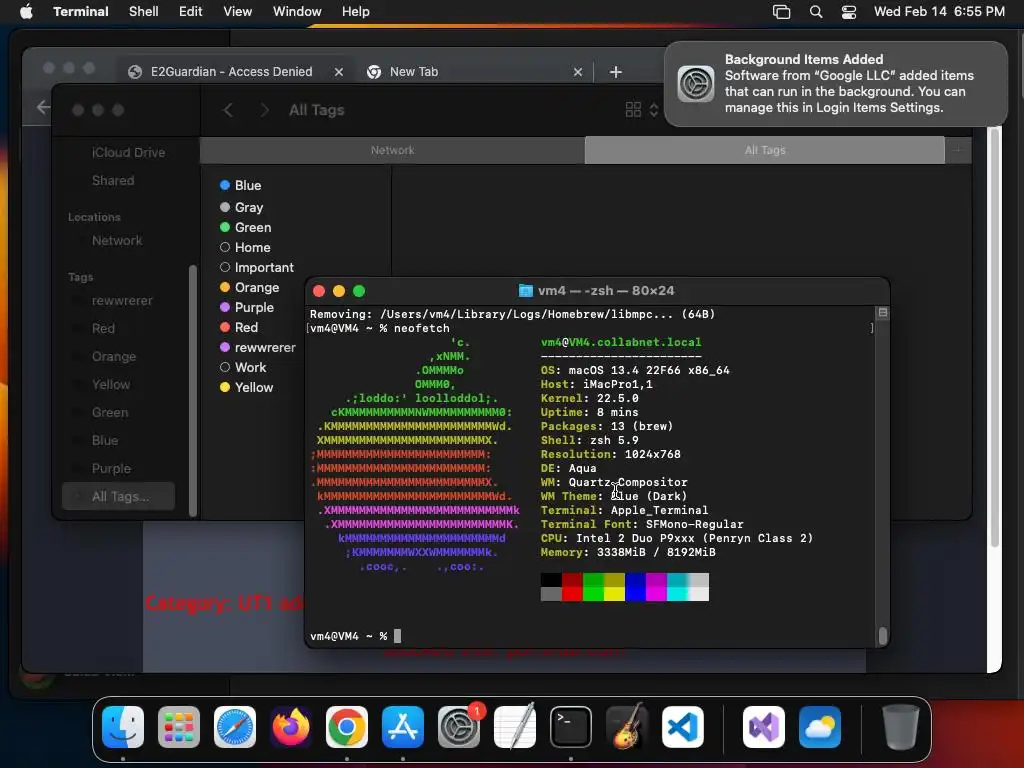Open Finder from the Dock

[123, 727]
